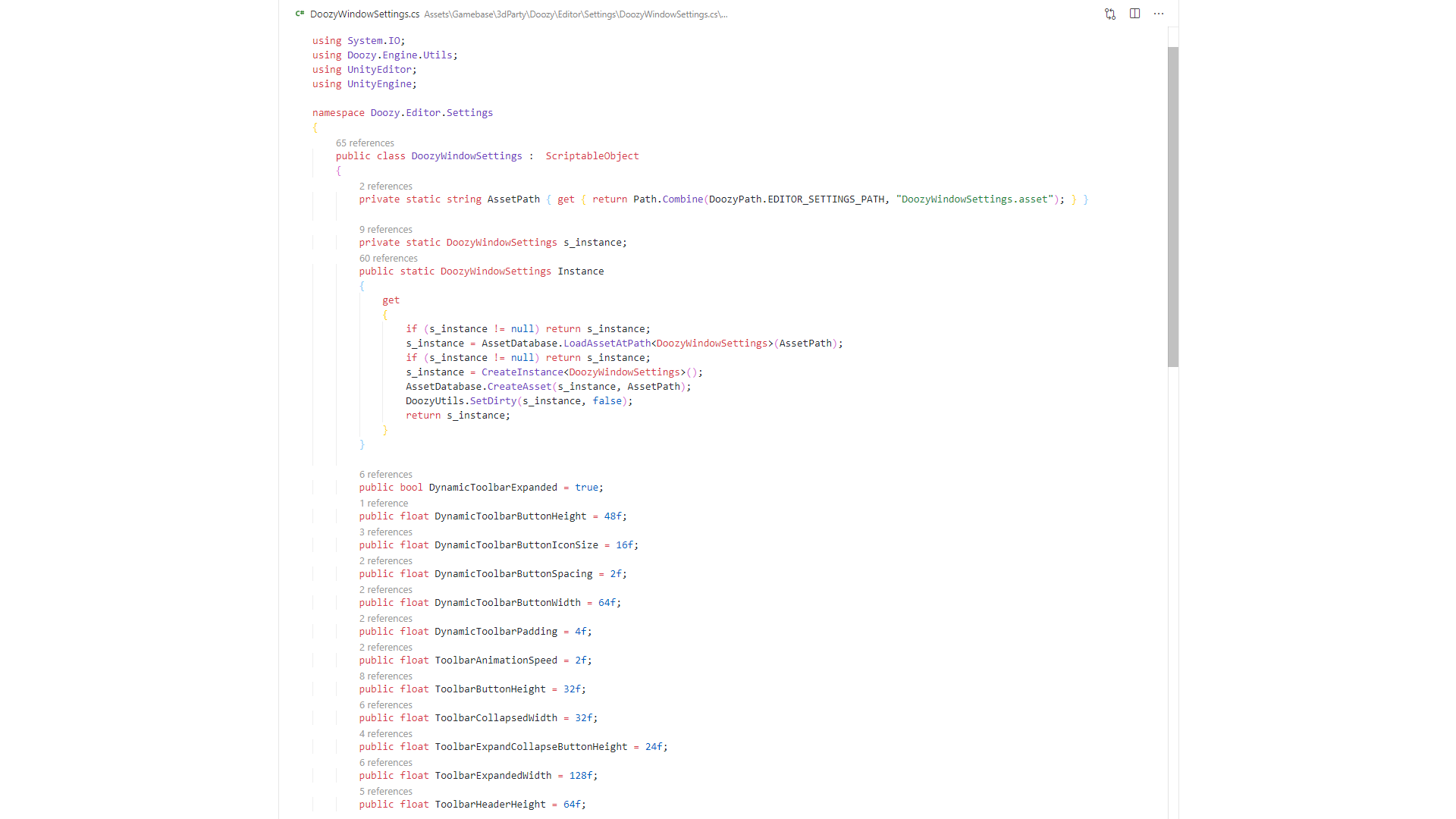Screen dimensions: 1456x819
Task: Click 'AssetDatabase.CreateAsset' call
Action: coord(479,387)
